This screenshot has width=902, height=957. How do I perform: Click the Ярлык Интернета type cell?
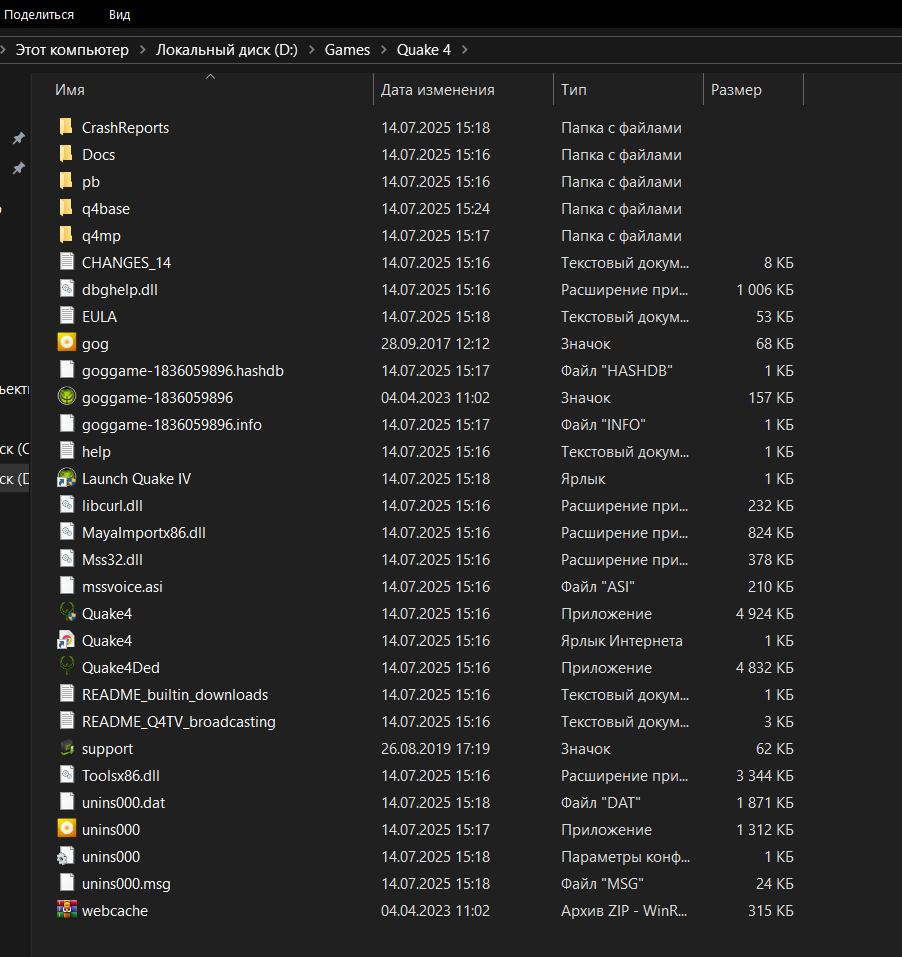(622, 640)
